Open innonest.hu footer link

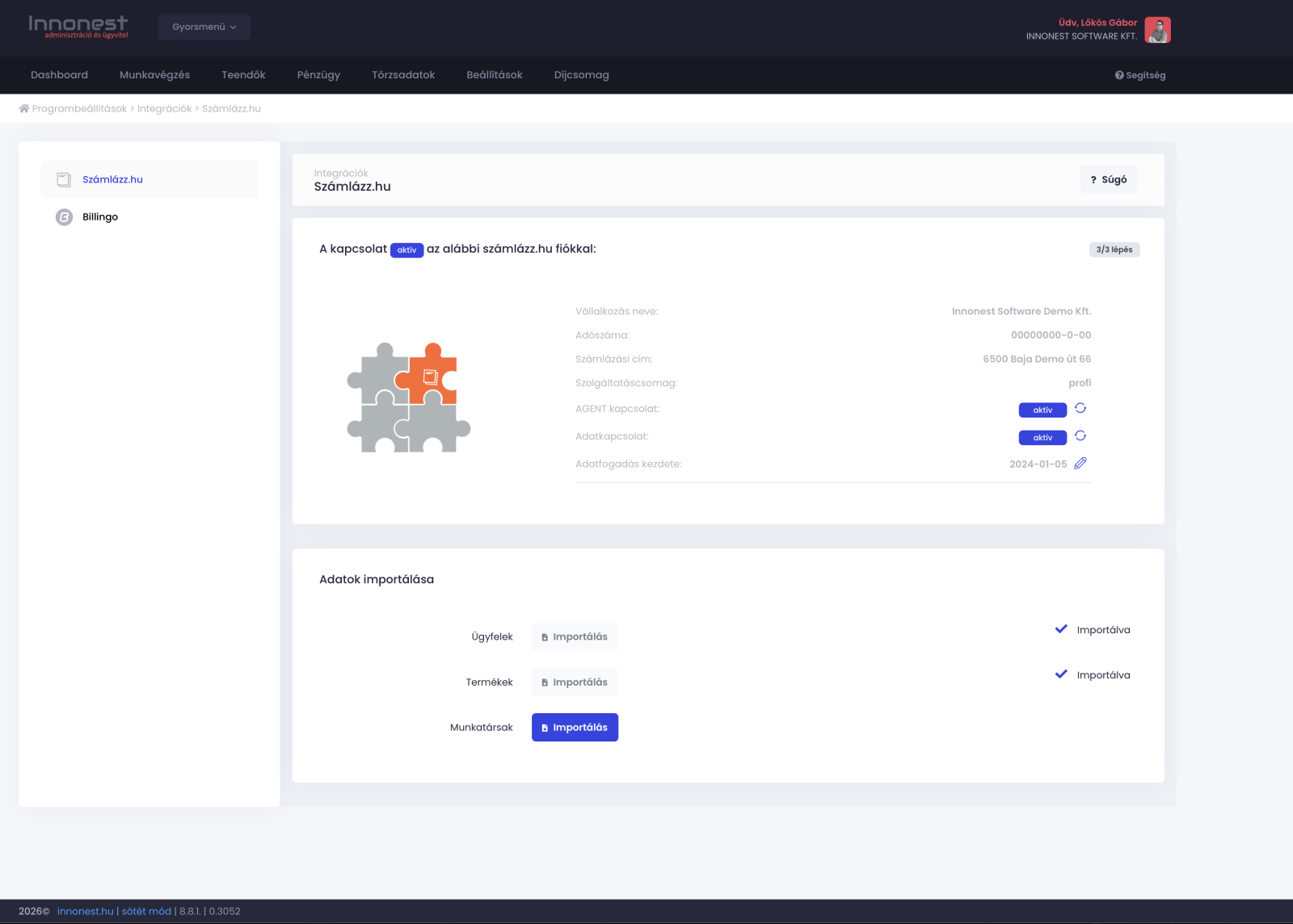point(85,911)
